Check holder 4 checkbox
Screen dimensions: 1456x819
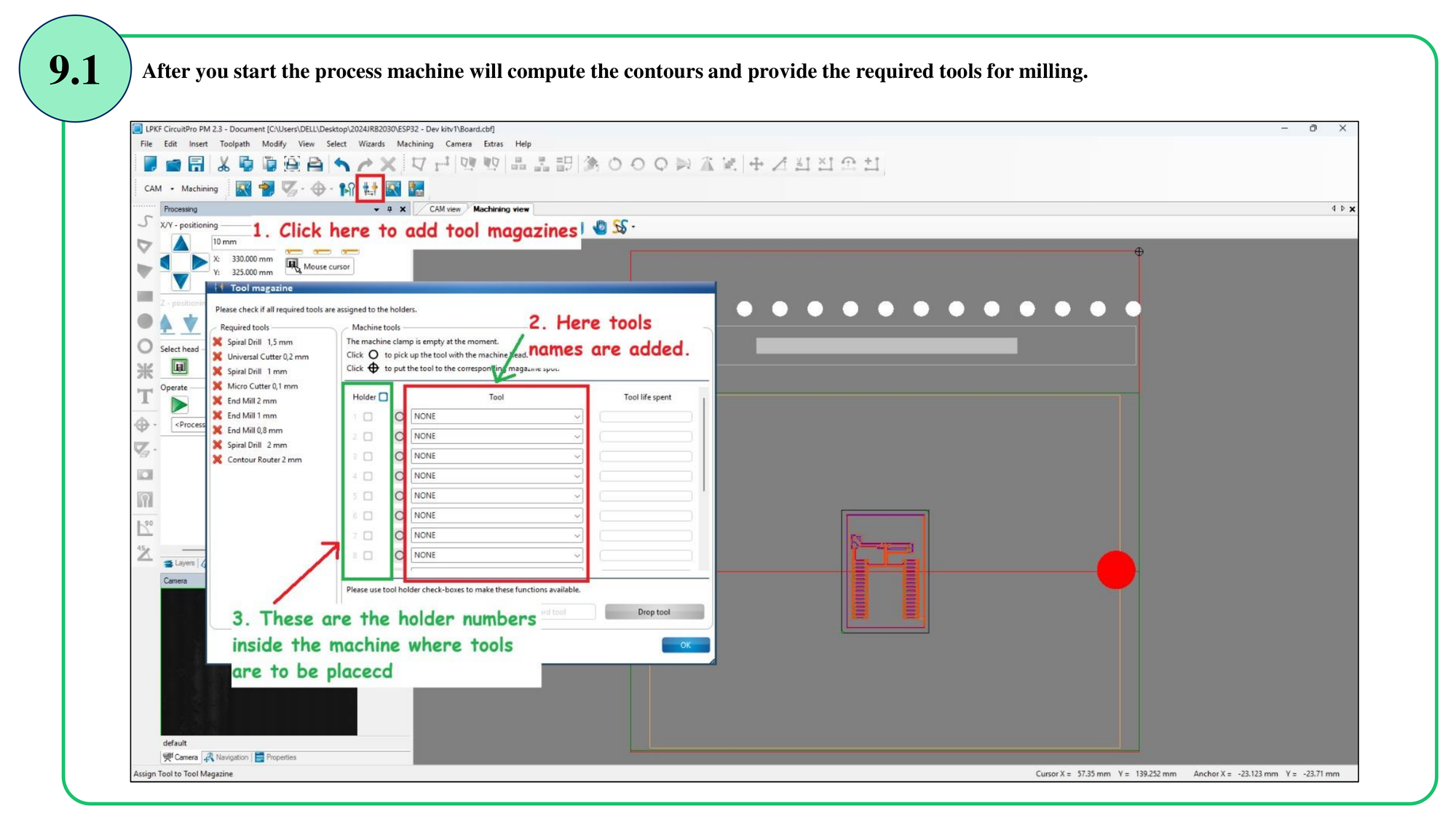[x=368, y=476]
